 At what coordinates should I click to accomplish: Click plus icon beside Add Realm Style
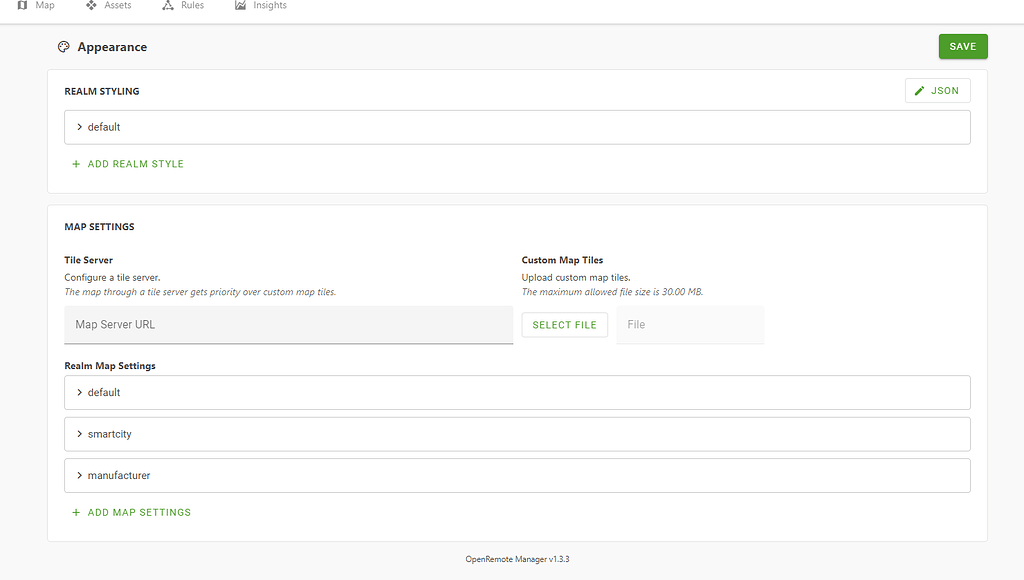76,164
